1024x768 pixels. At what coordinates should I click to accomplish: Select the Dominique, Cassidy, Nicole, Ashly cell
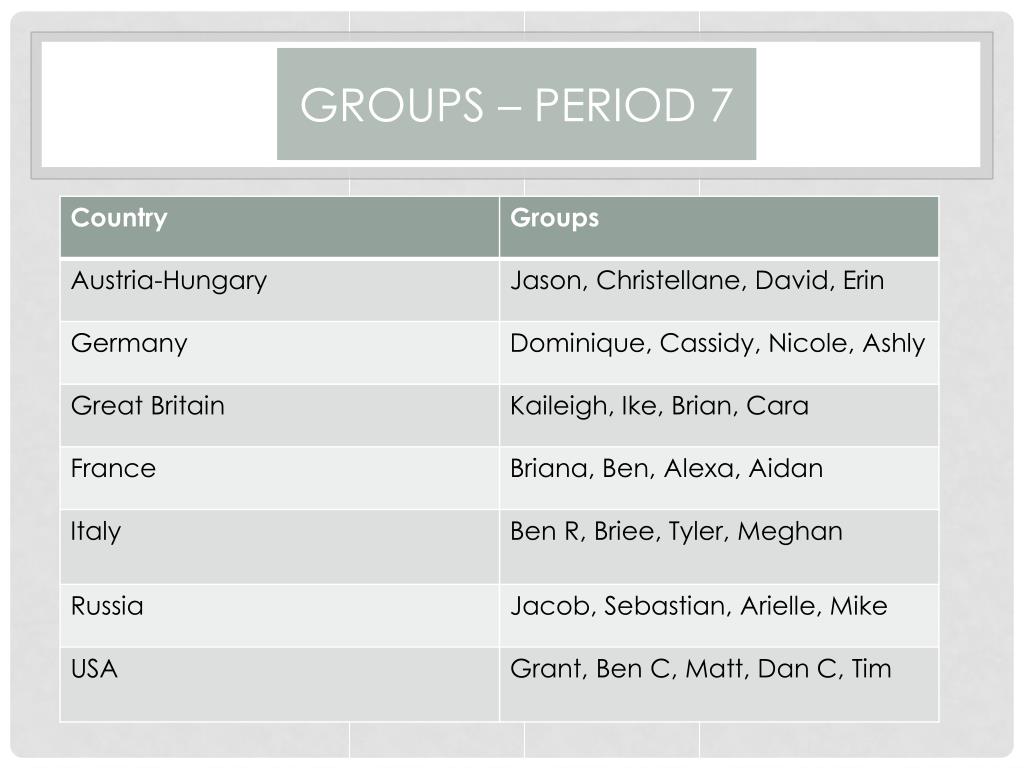click(x=719, y=352)
